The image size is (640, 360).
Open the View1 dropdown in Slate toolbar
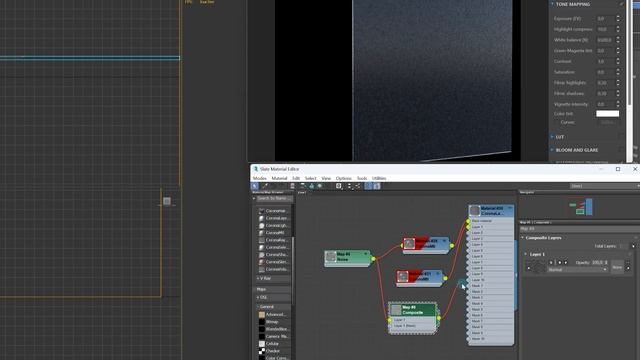[x=604, y=186]
